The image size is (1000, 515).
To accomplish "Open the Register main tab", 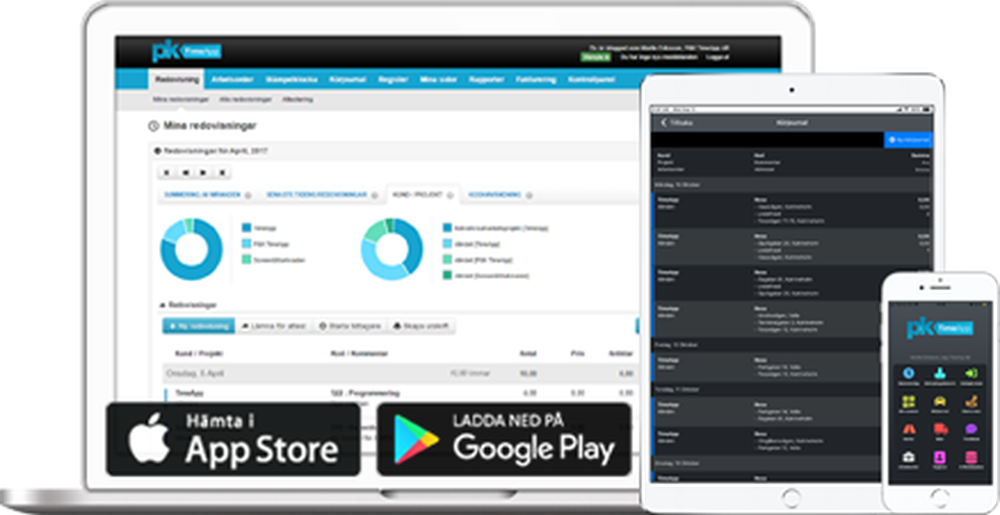I will pyautogui.click(x=393, y=80).
